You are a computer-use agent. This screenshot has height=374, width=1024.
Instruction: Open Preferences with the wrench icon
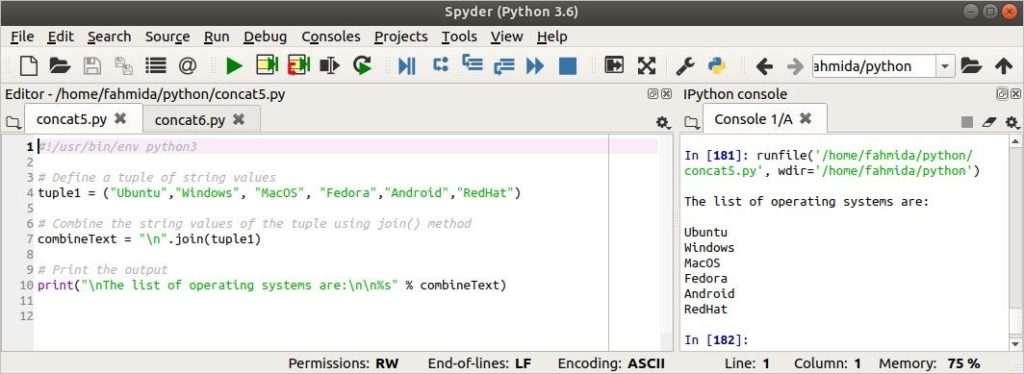pyautogui.click(x=685, y=66)
